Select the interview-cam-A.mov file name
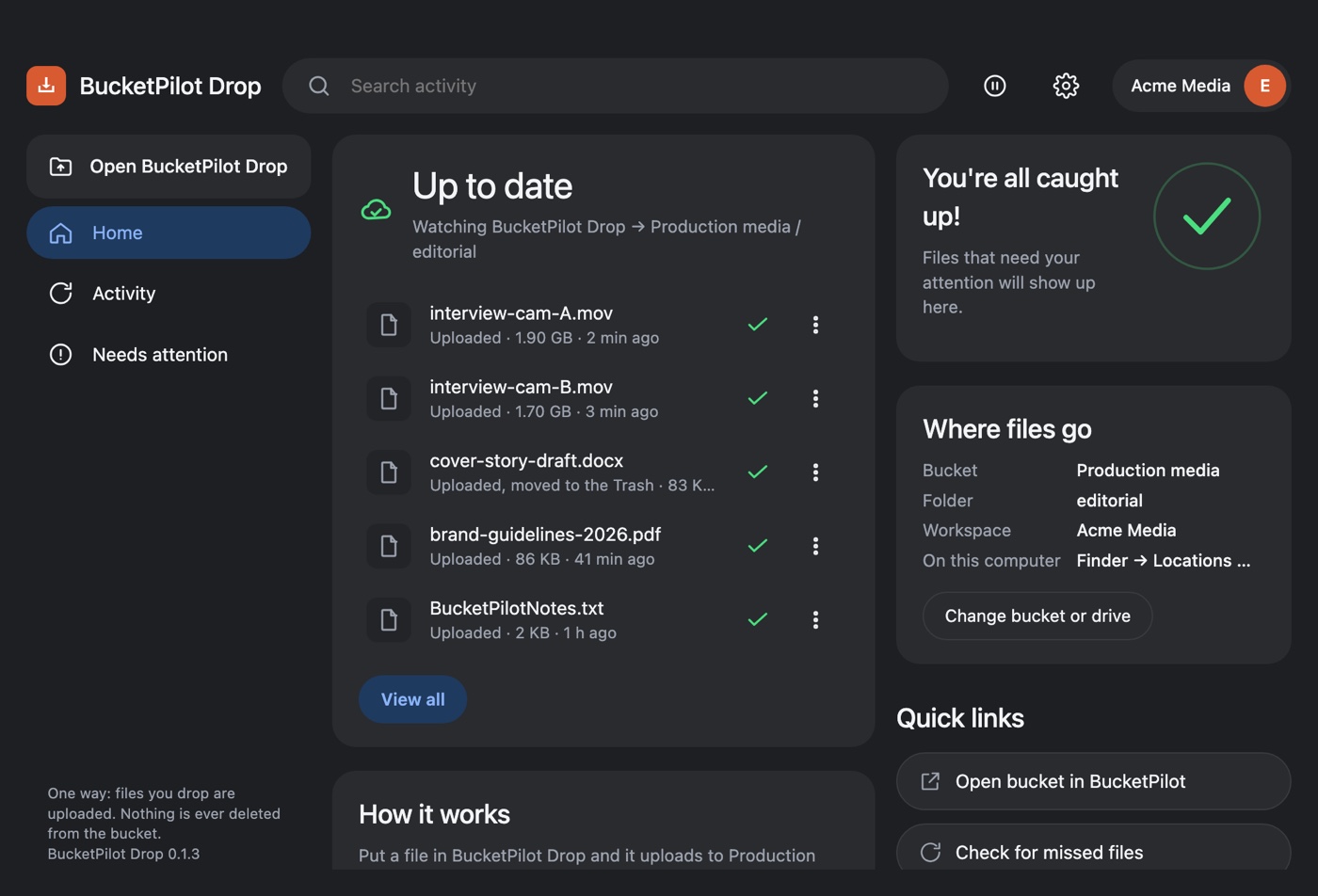 tap(521, 313)
